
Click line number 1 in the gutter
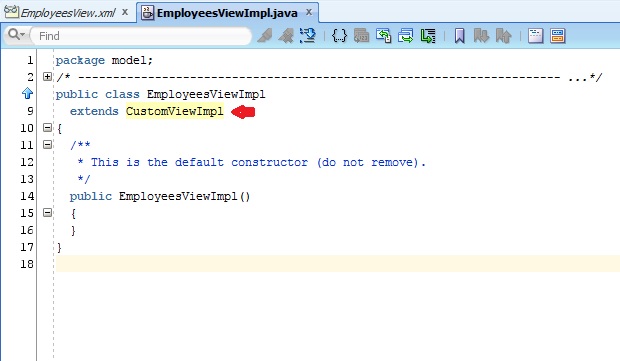30,60
